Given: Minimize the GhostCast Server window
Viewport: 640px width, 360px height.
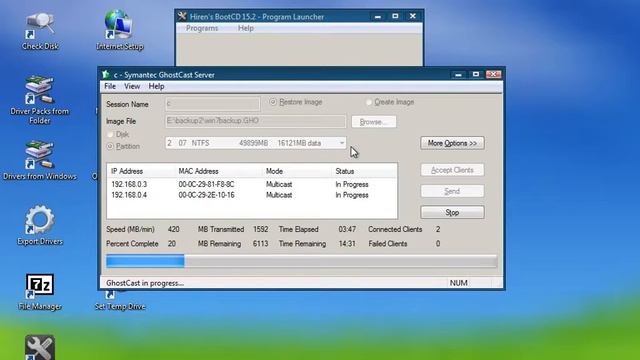Looking at the screenshot, I should point(458,74).
